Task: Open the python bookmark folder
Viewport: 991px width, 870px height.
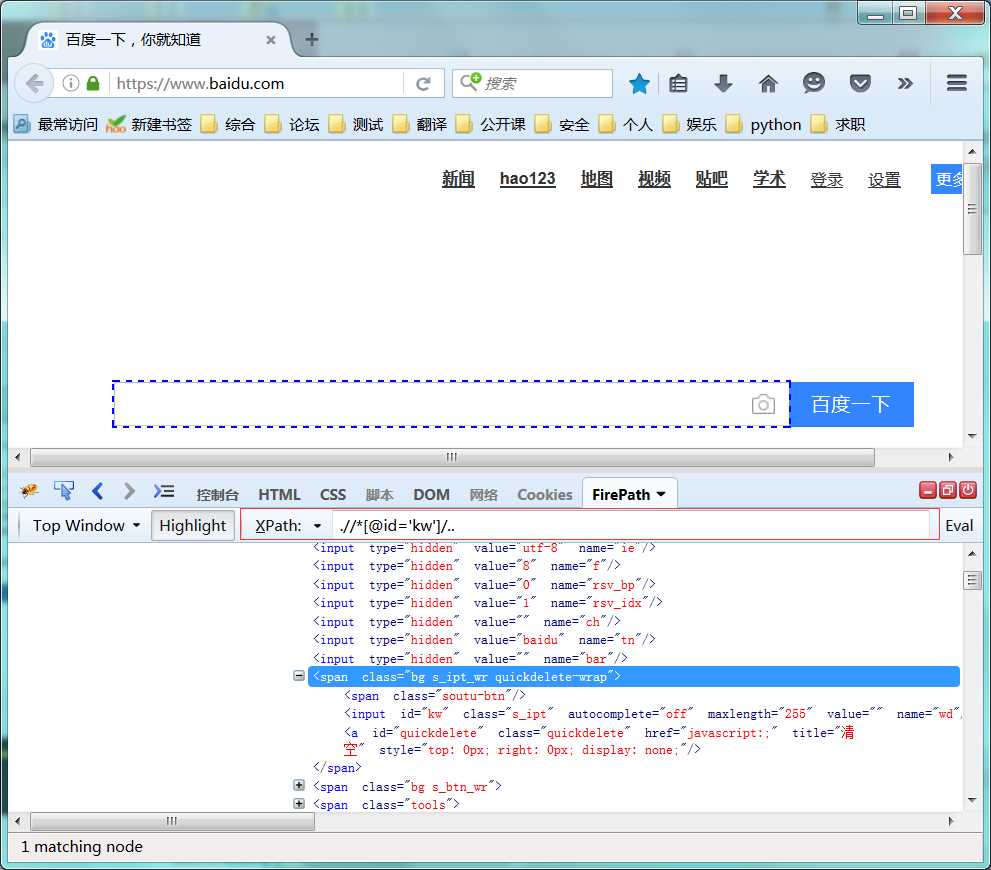Action: coord(763,124)
